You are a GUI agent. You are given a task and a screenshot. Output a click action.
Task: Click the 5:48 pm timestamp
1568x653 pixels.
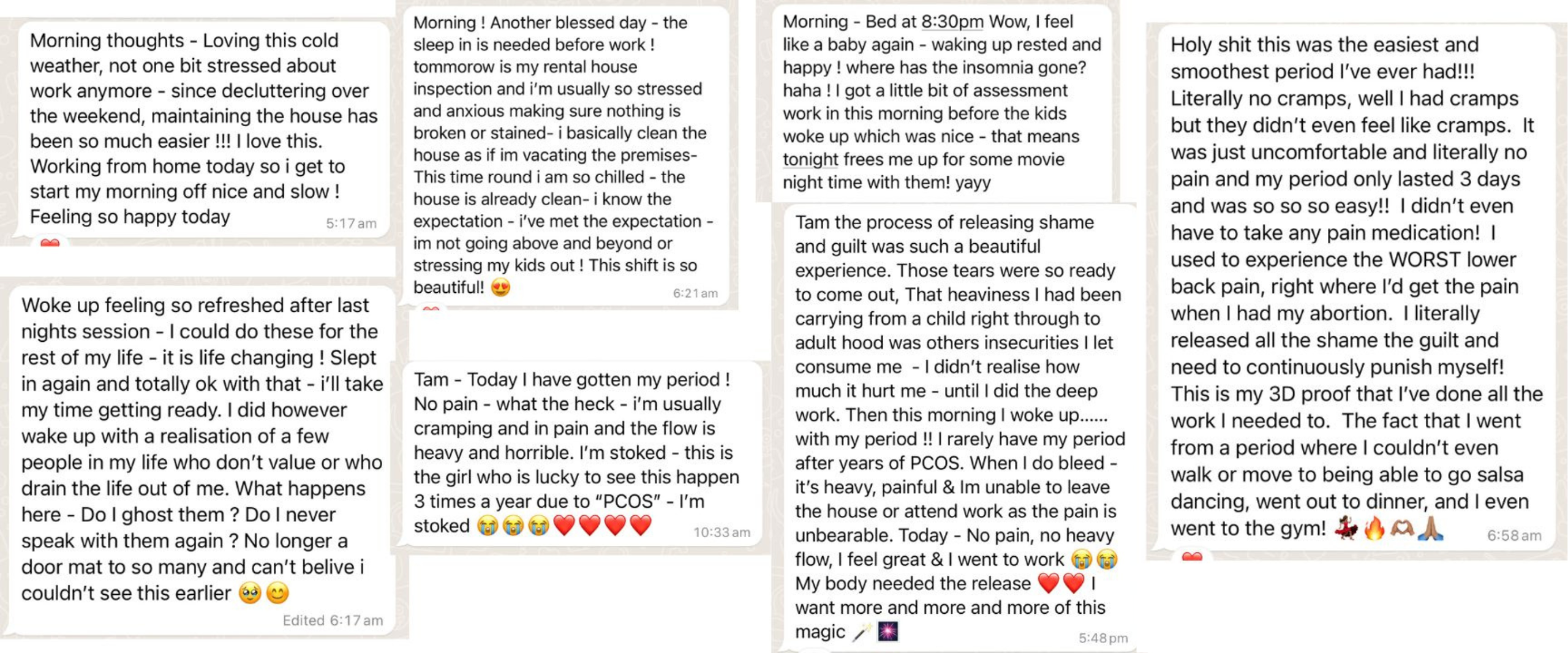[1102, 638]
